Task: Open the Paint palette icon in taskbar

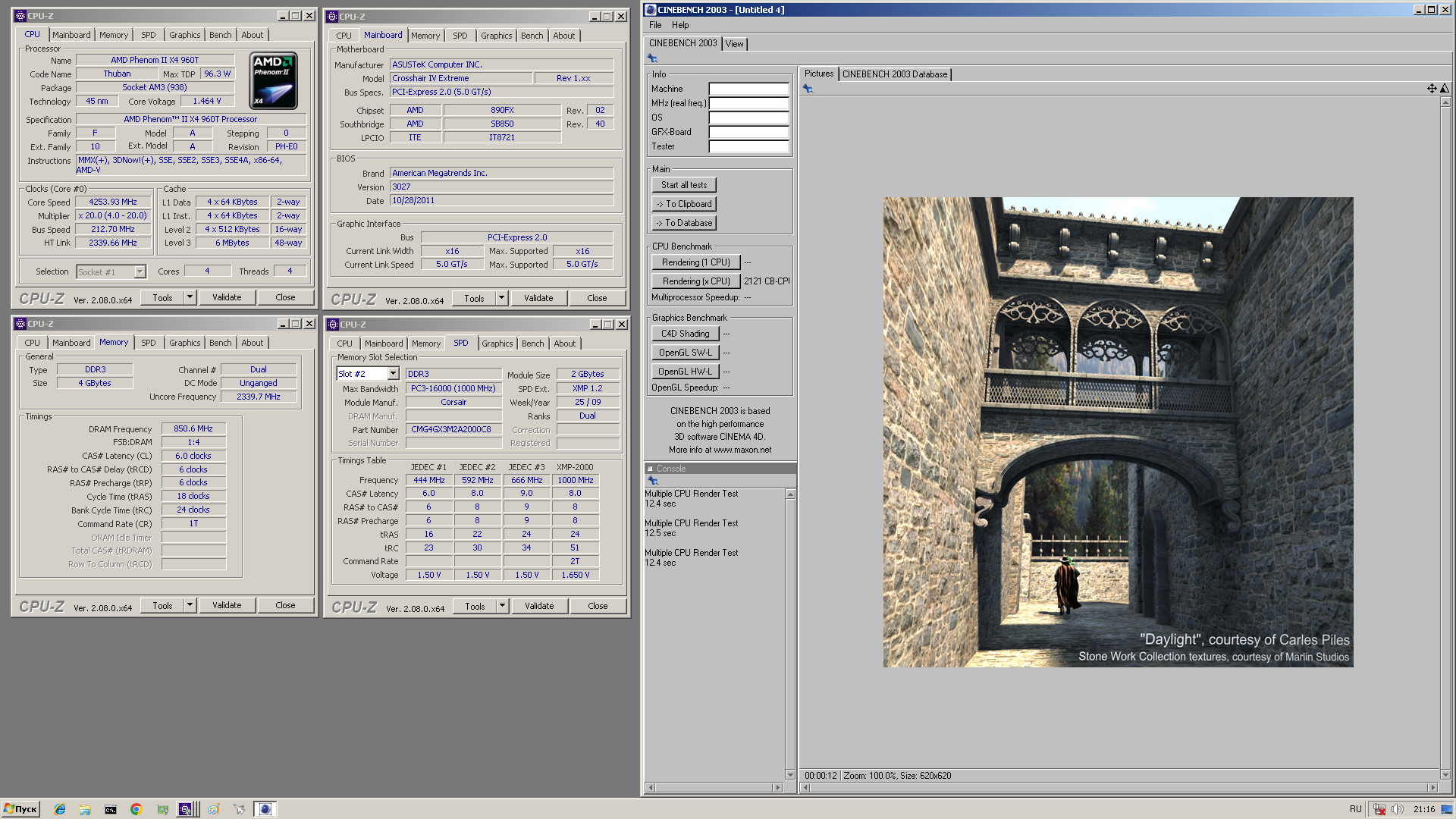Action: point(214,809)
